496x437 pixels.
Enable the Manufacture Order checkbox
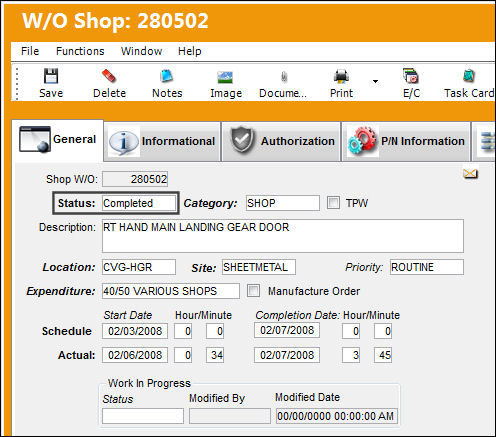coord(253,291)
